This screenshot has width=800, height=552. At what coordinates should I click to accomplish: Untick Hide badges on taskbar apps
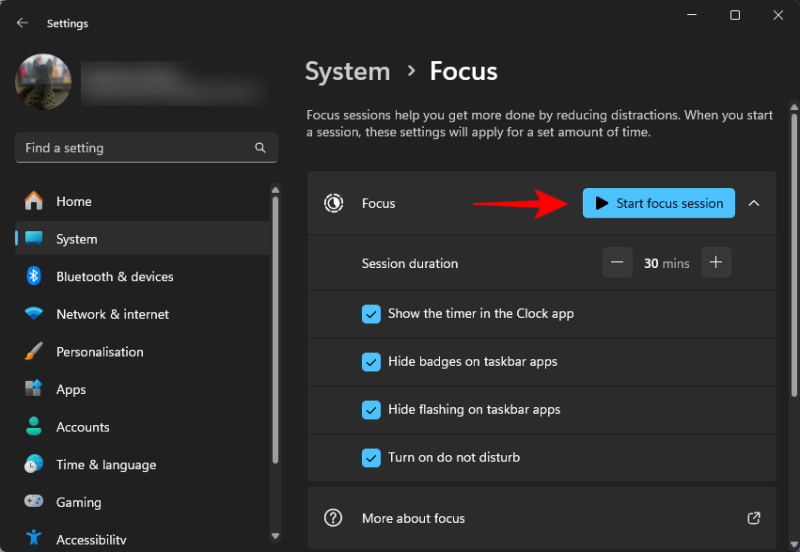(x=371, y=362)
